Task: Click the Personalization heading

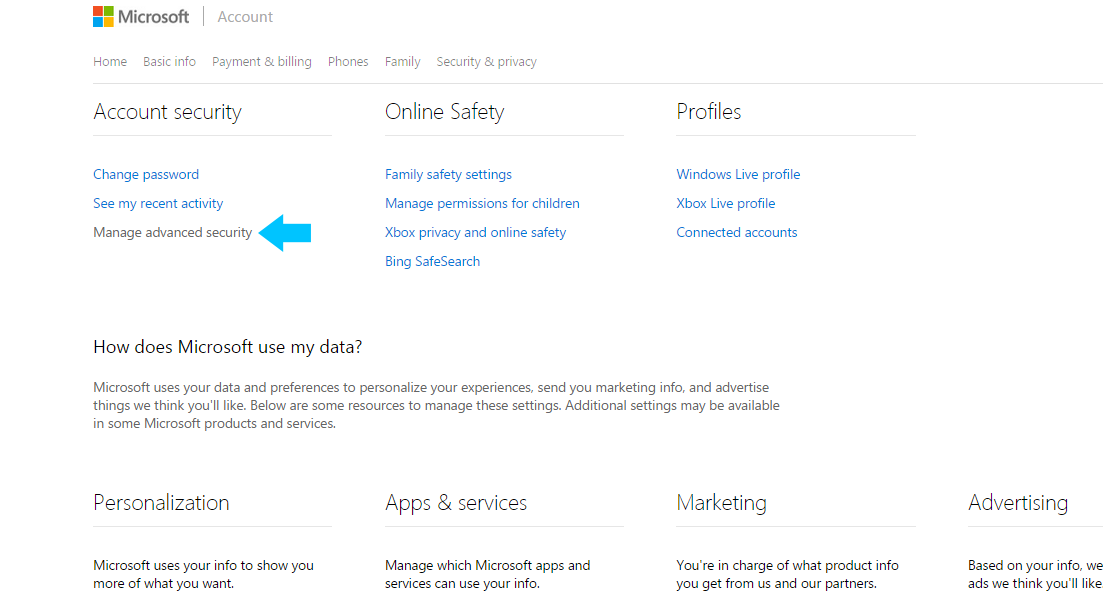Action: pos(161,503)
